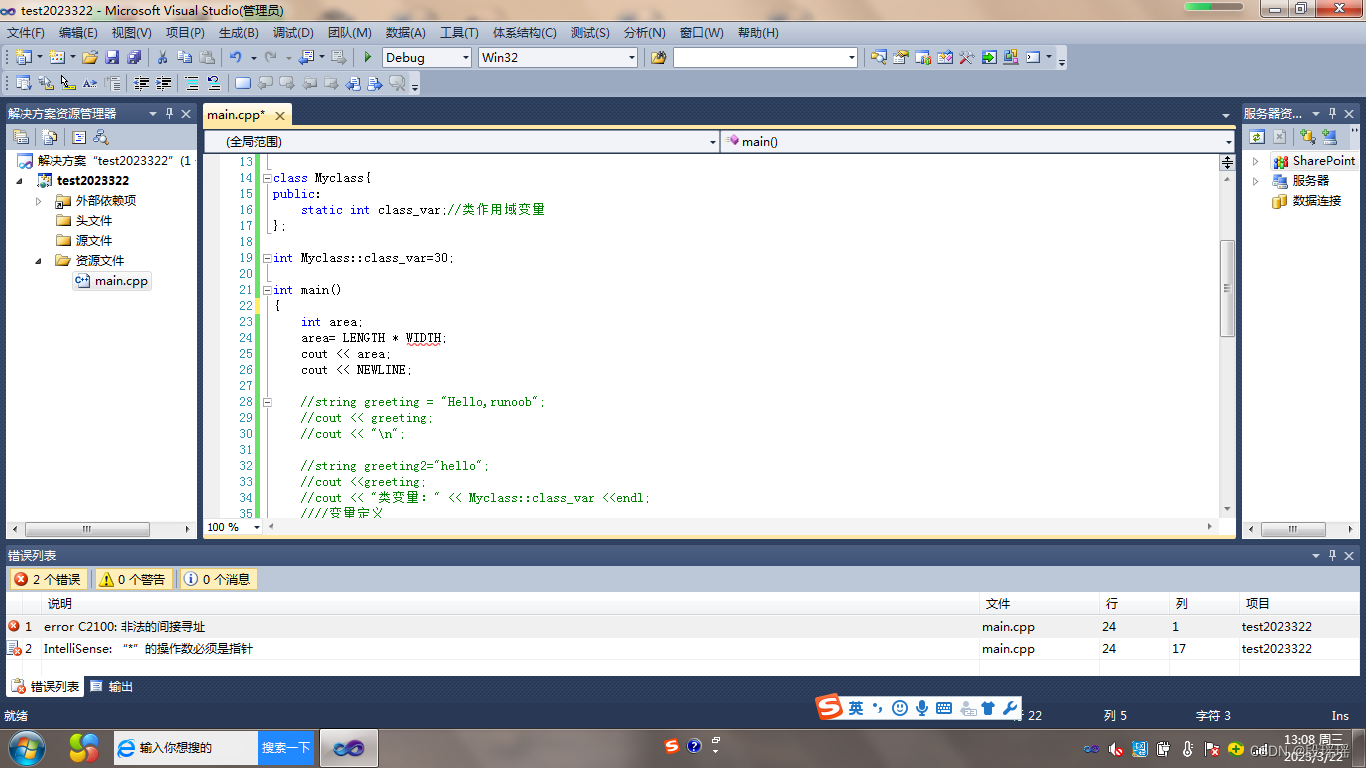Viewport: 1366px width, 768px height.
Task: Open the 100 % zoom dropdown
Action: click(x=257, y=527)
